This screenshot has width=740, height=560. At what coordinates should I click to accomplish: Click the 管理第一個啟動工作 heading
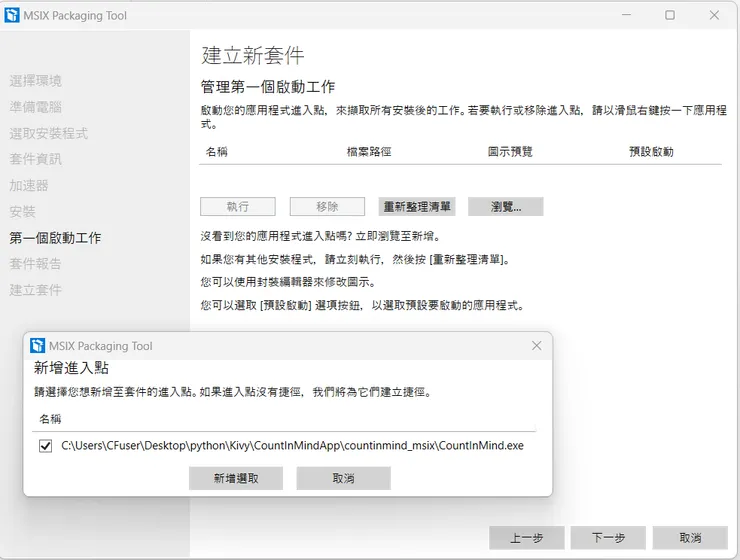click(268, 87)
